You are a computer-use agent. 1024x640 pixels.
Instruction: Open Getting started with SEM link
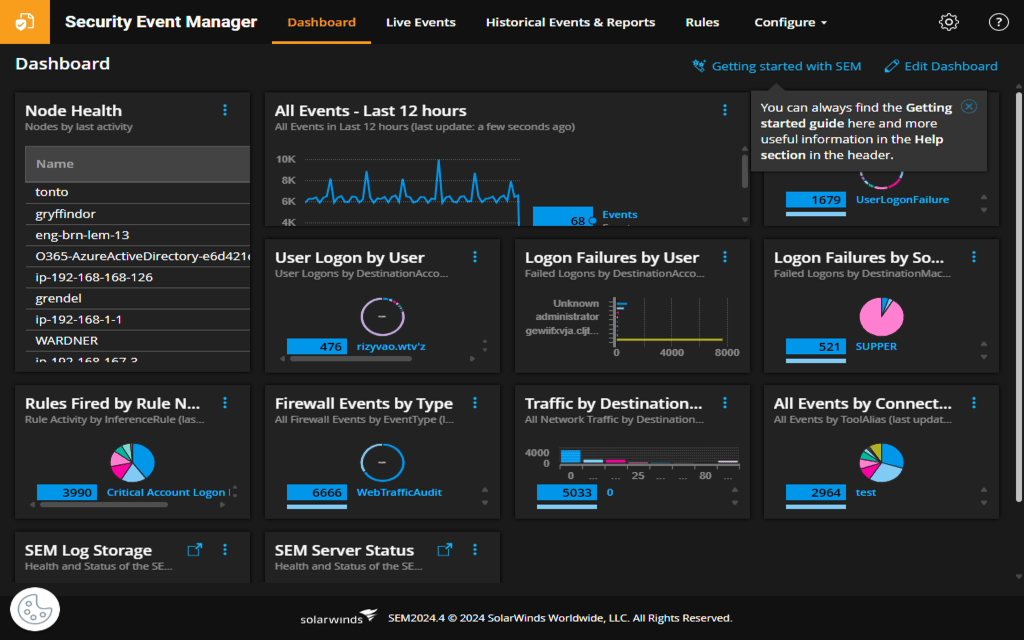point(786,66)
